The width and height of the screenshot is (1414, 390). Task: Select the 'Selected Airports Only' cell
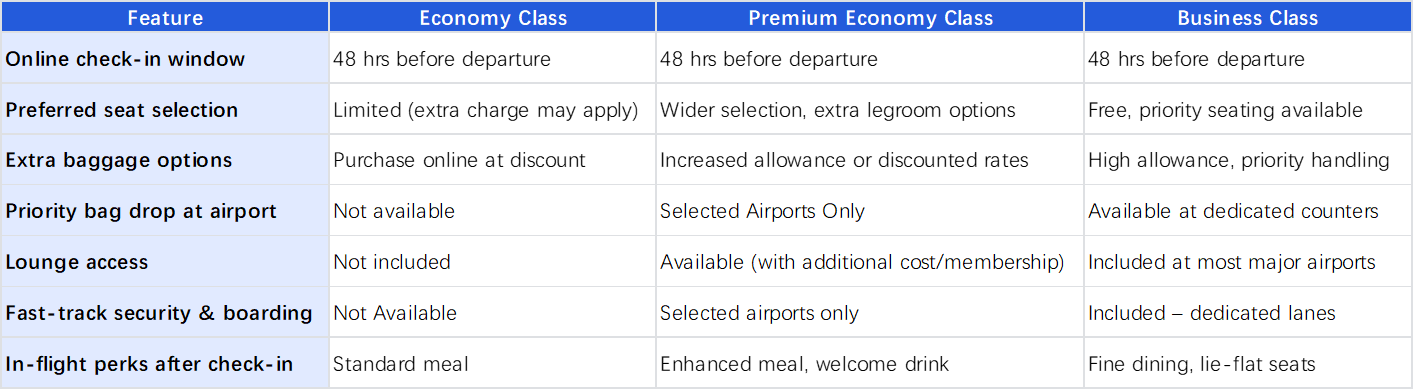870,211
